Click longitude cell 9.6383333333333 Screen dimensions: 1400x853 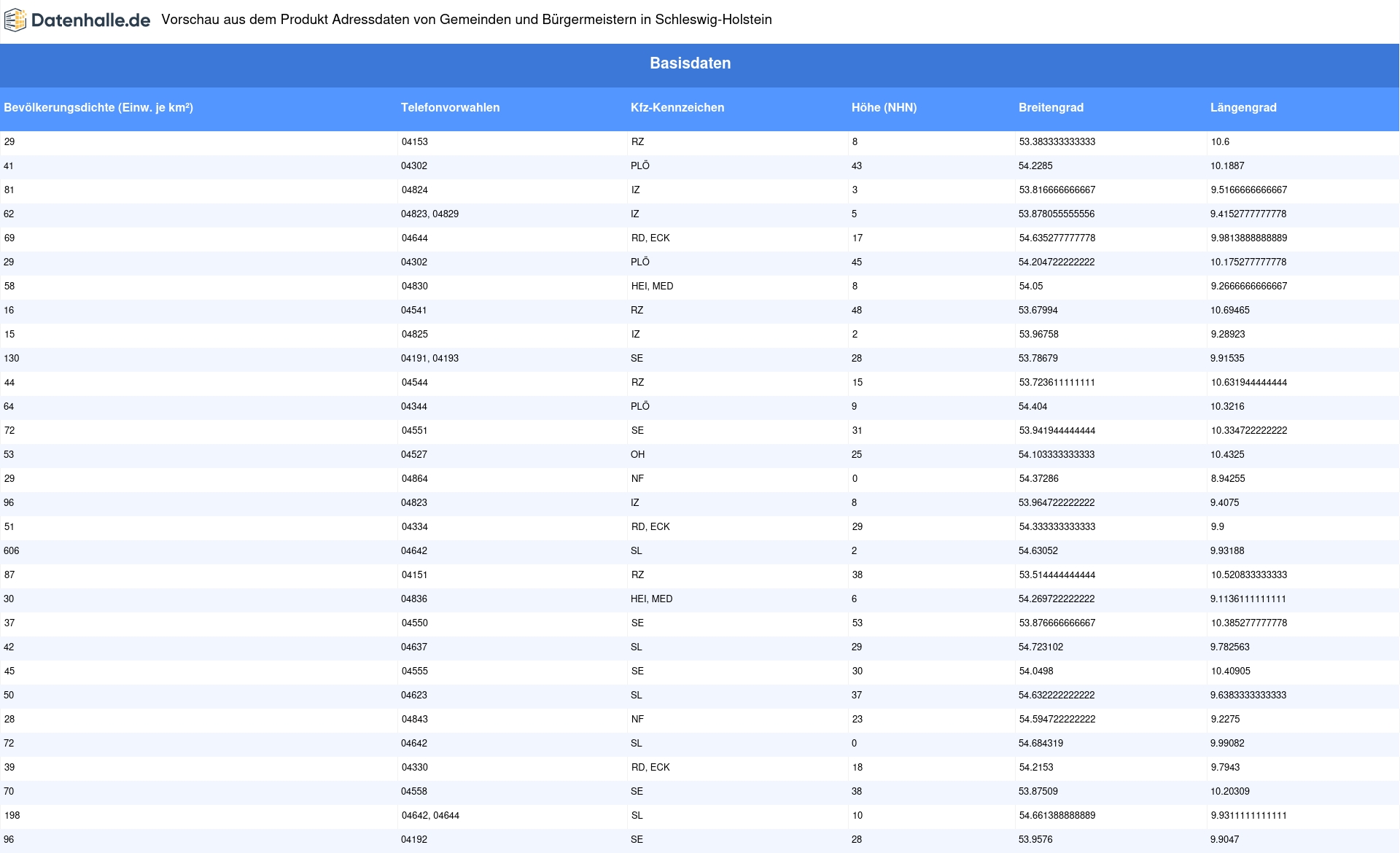[x=1248, y=696]
